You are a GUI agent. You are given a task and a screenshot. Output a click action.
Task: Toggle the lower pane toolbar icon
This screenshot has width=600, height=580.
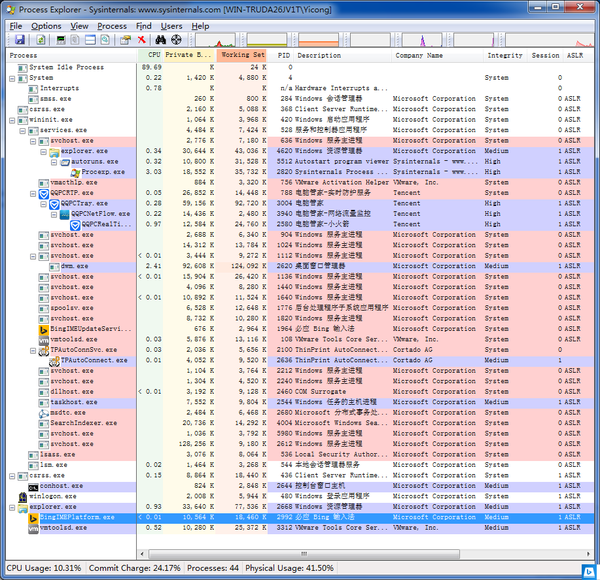coord(90,40)
